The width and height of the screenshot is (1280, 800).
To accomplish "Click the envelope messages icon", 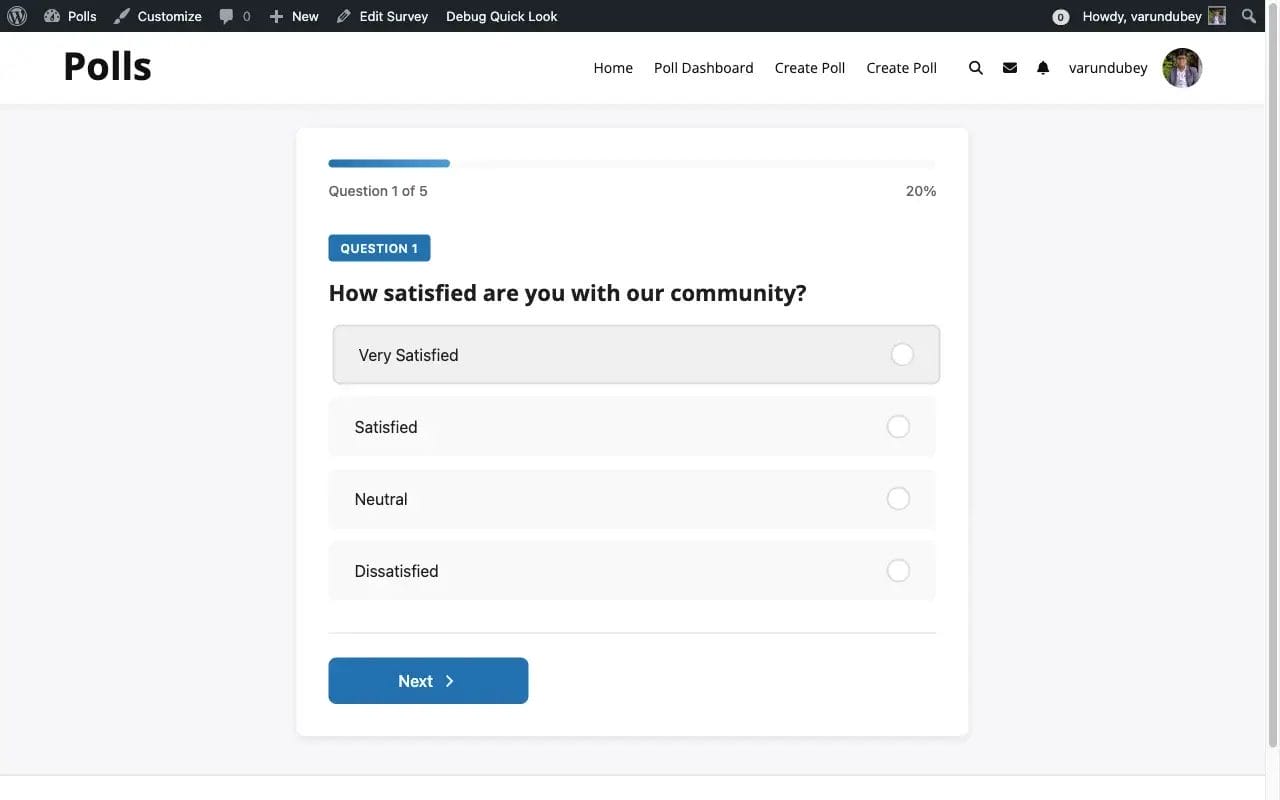I will pos(1009,67).
